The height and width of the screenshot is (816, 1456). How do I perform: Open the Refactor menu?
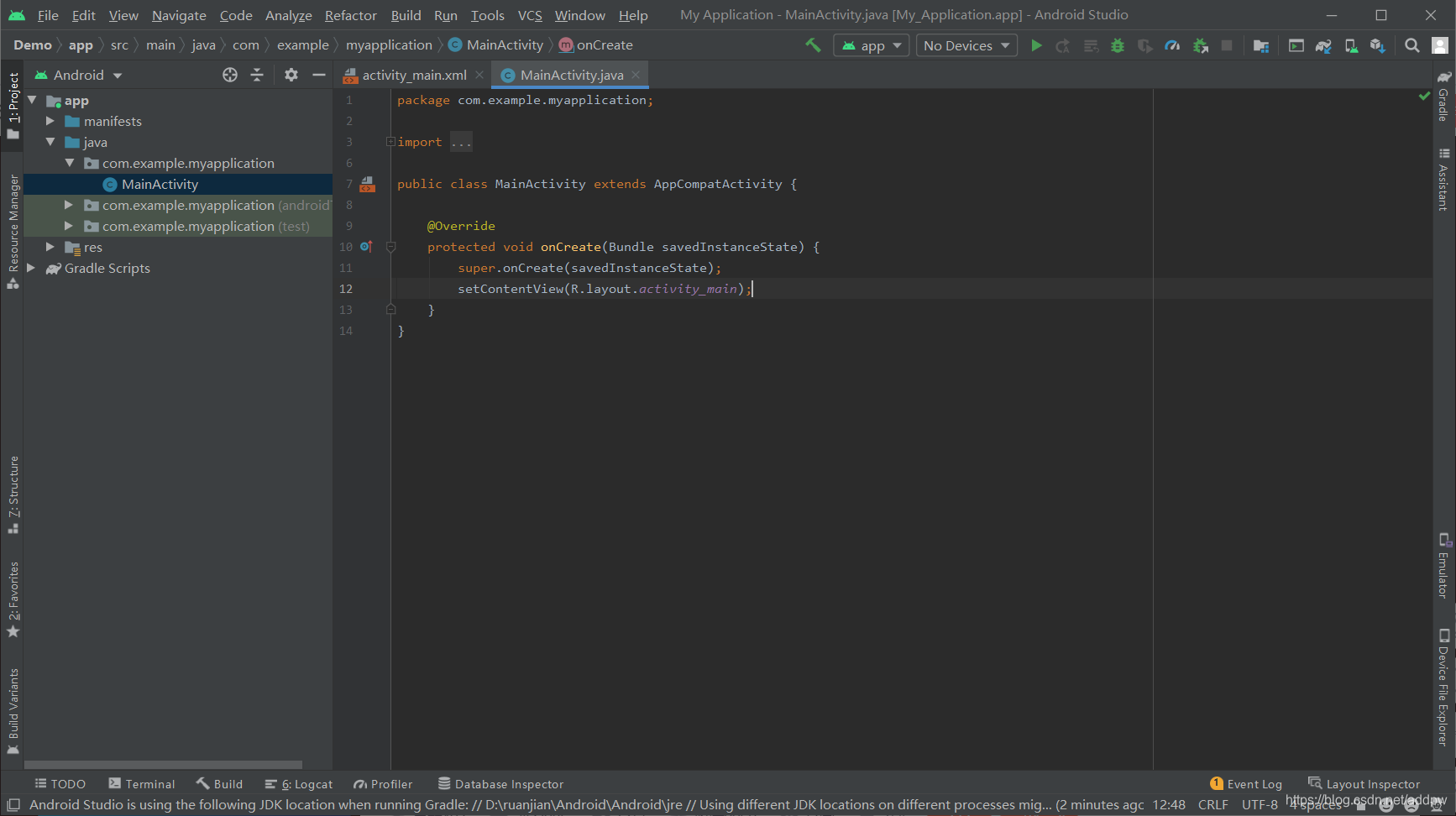tap(350, 15)
